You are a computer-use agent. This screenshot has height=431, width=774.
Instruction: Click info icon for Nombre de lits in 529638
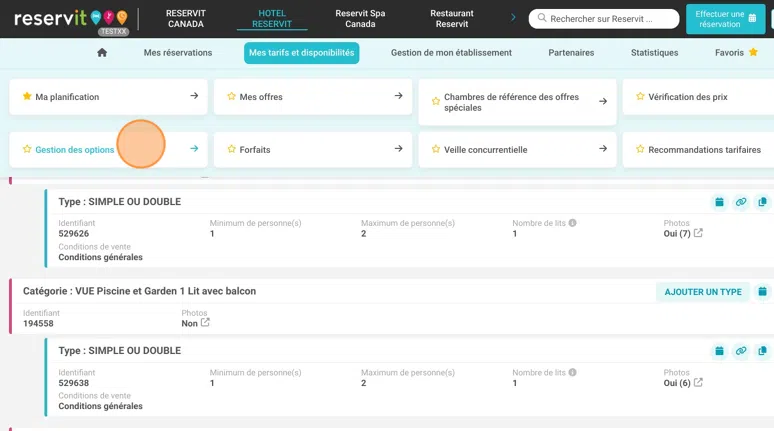[573, 372]
